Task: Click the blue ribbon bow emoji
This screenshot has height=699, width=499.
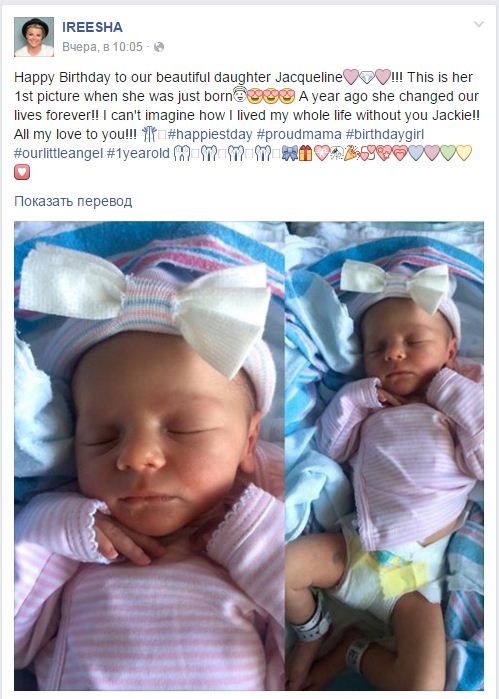Action: click(x=290, y=153)
